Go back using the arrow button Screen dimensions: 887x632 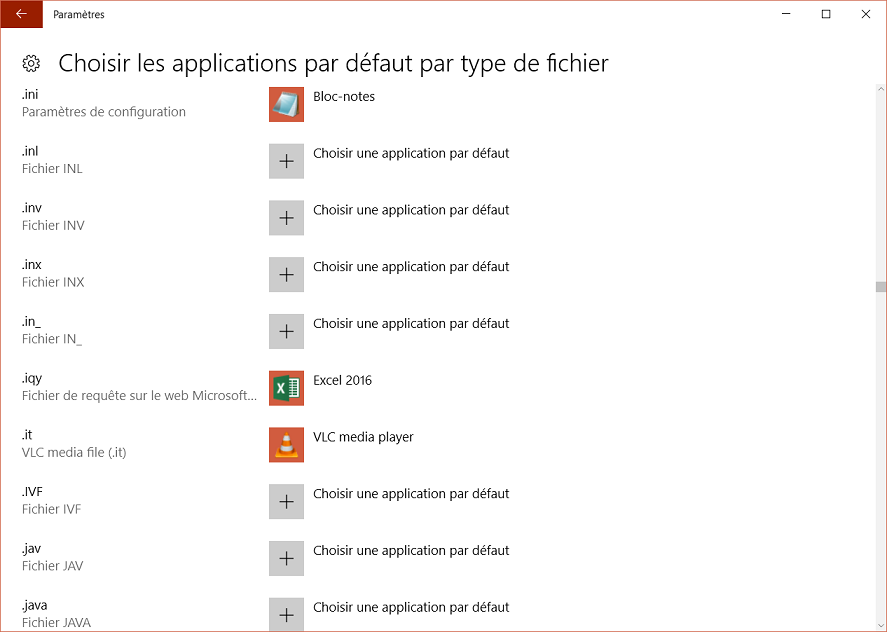tap(21, 14)
